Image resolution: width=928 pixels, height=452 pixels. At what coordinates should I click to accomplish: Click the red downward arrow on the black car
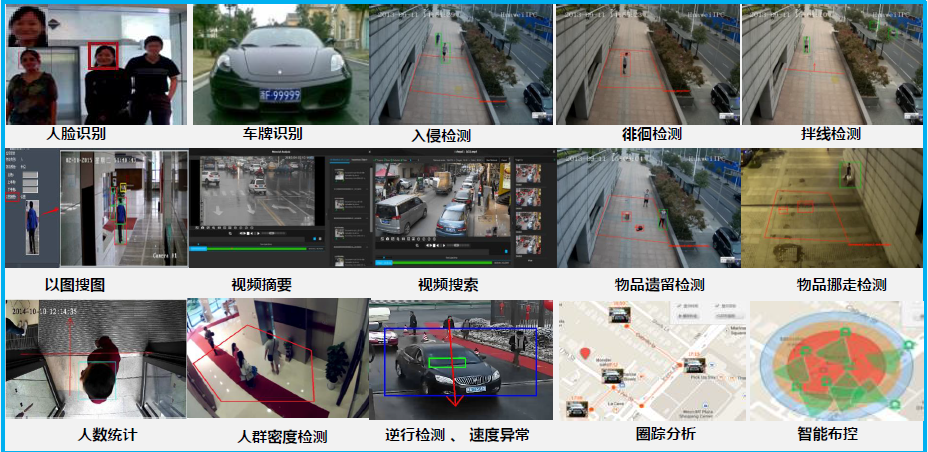pos(453,388)
